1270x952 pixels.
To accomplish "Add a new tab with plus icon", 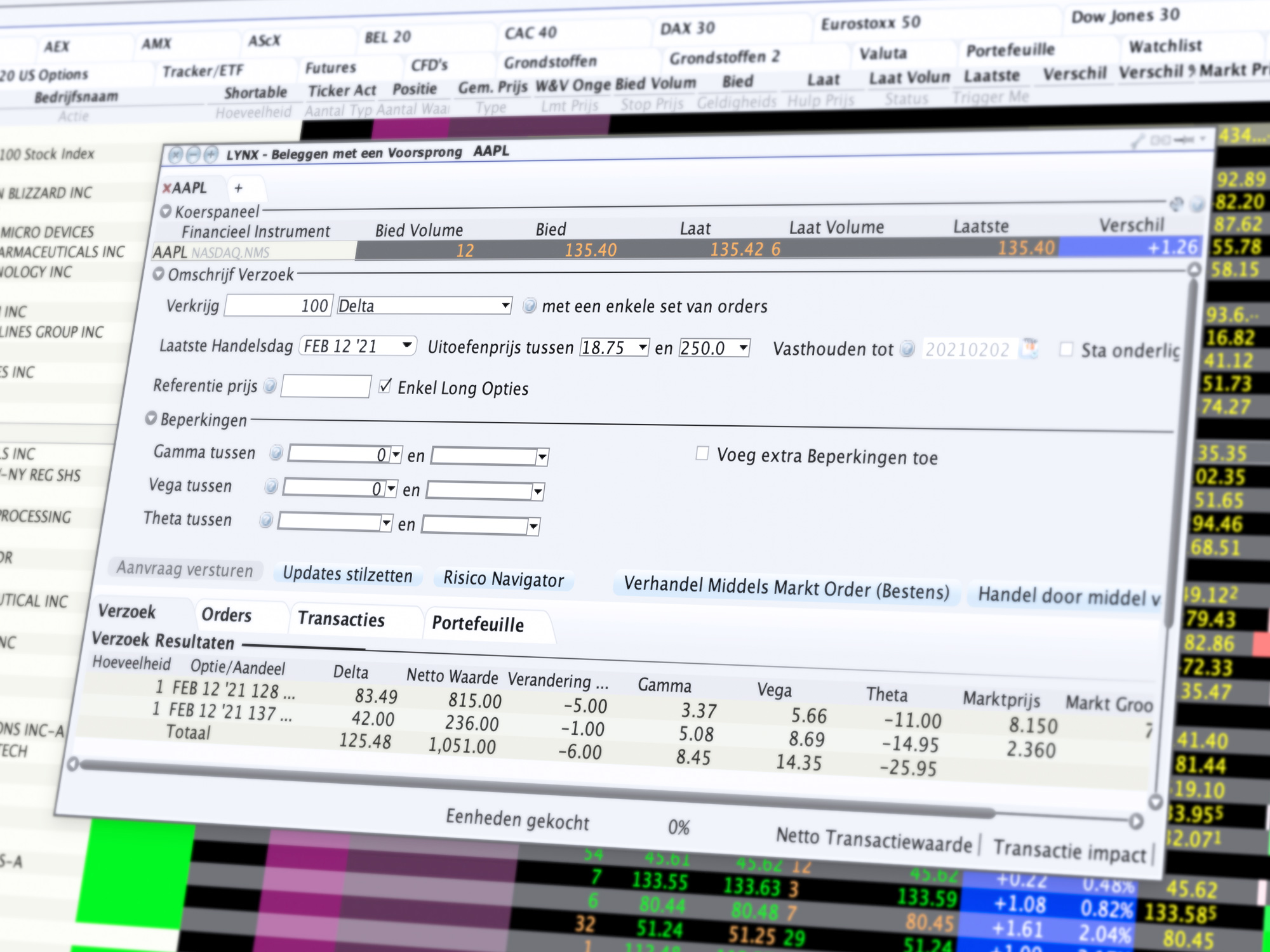I will pyautogui.click(x=238, y=188).
